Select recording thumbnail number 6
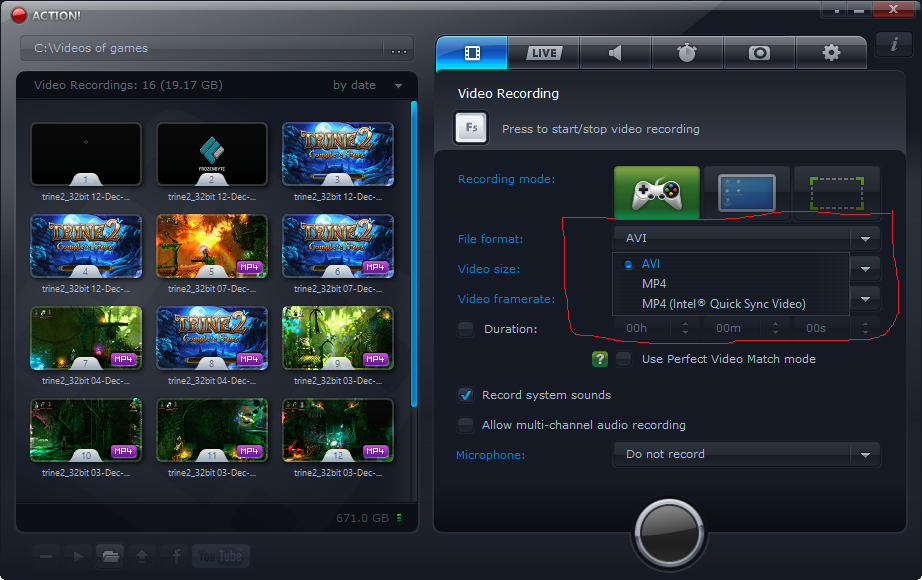The height and width of the screenshot is (580, 922). (x=338, y=246)
